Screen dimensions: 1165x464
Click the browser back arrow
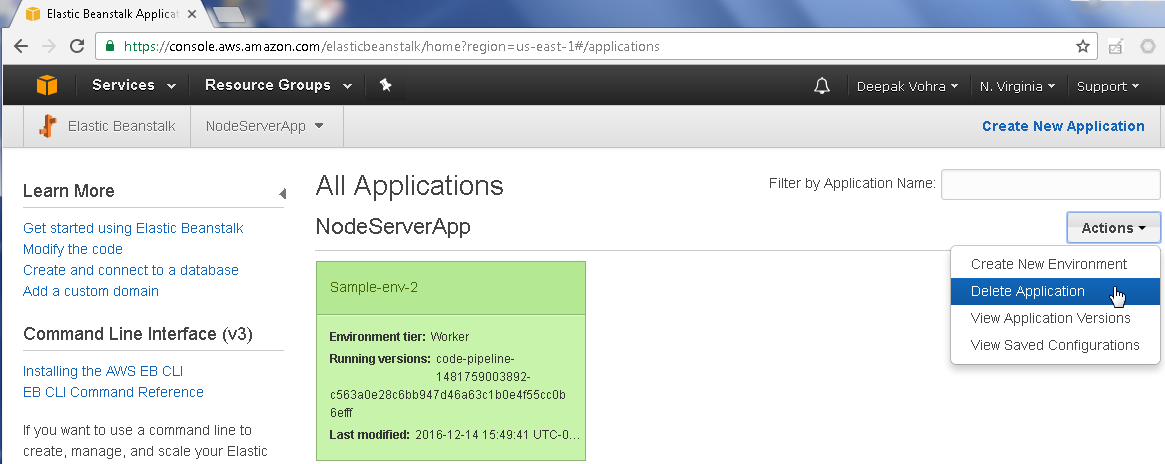21,46
